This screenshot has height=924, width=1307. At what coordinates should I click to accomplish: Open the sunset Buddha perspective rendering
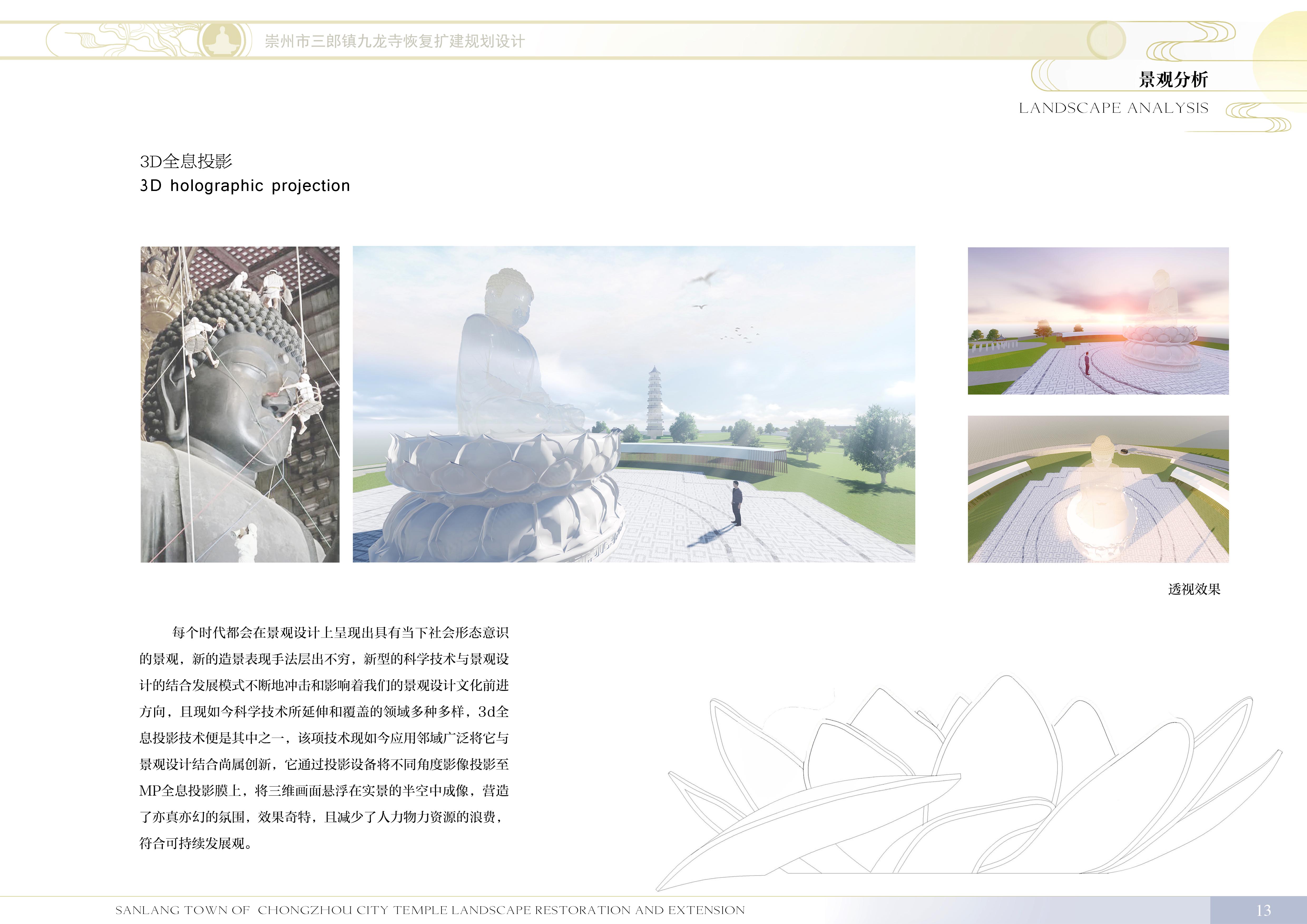[x=1098, y=321]
